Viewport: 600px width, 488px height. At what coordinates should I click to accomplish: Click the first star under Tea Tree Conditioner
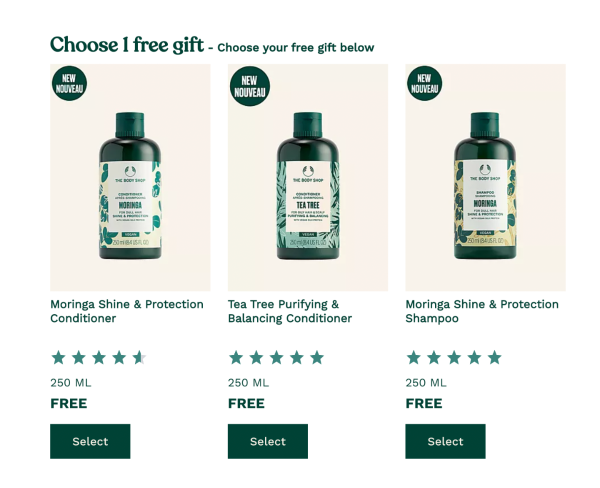pos(236,358)
